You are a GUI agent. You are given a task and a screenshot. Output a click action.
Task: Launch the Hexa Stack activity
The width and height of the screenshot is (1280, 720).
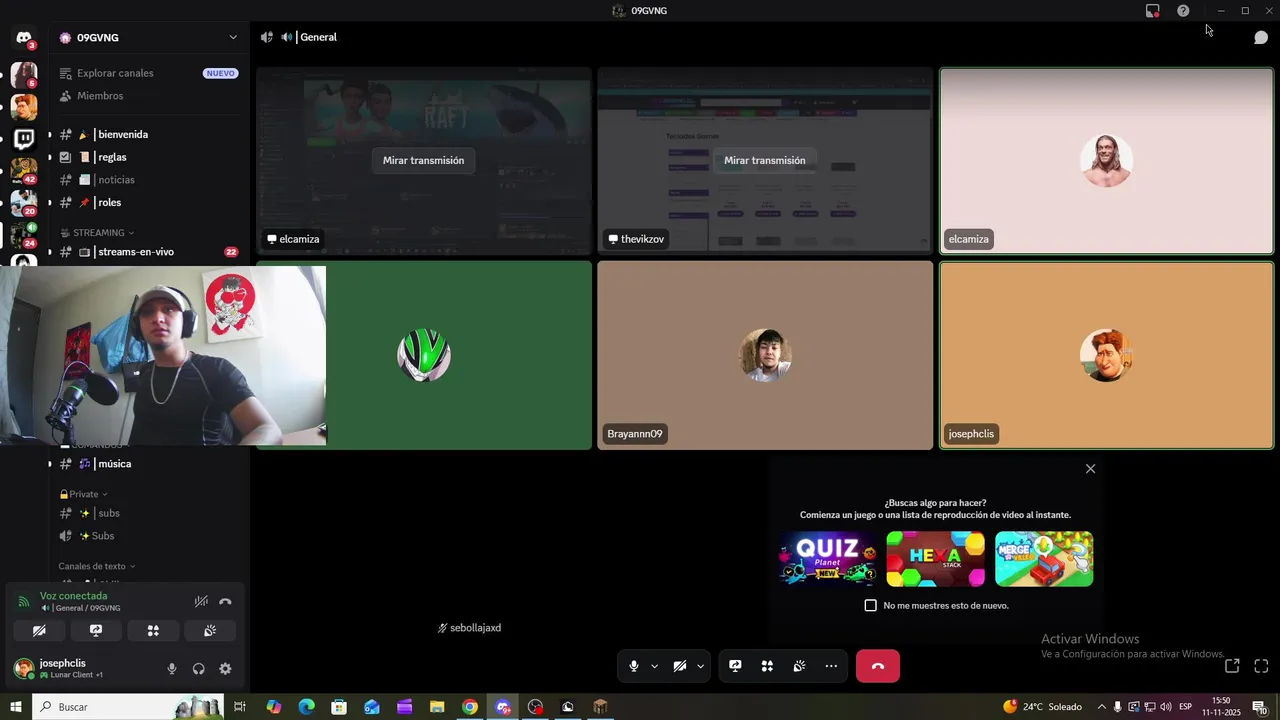(935, 559)
